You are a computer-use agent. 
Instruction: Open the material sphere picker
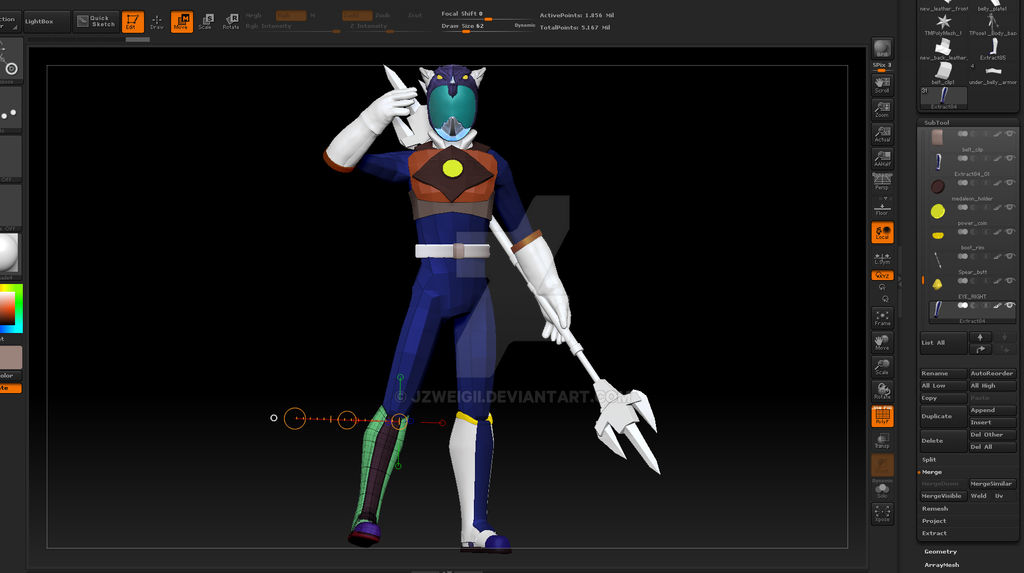point(9,254)
